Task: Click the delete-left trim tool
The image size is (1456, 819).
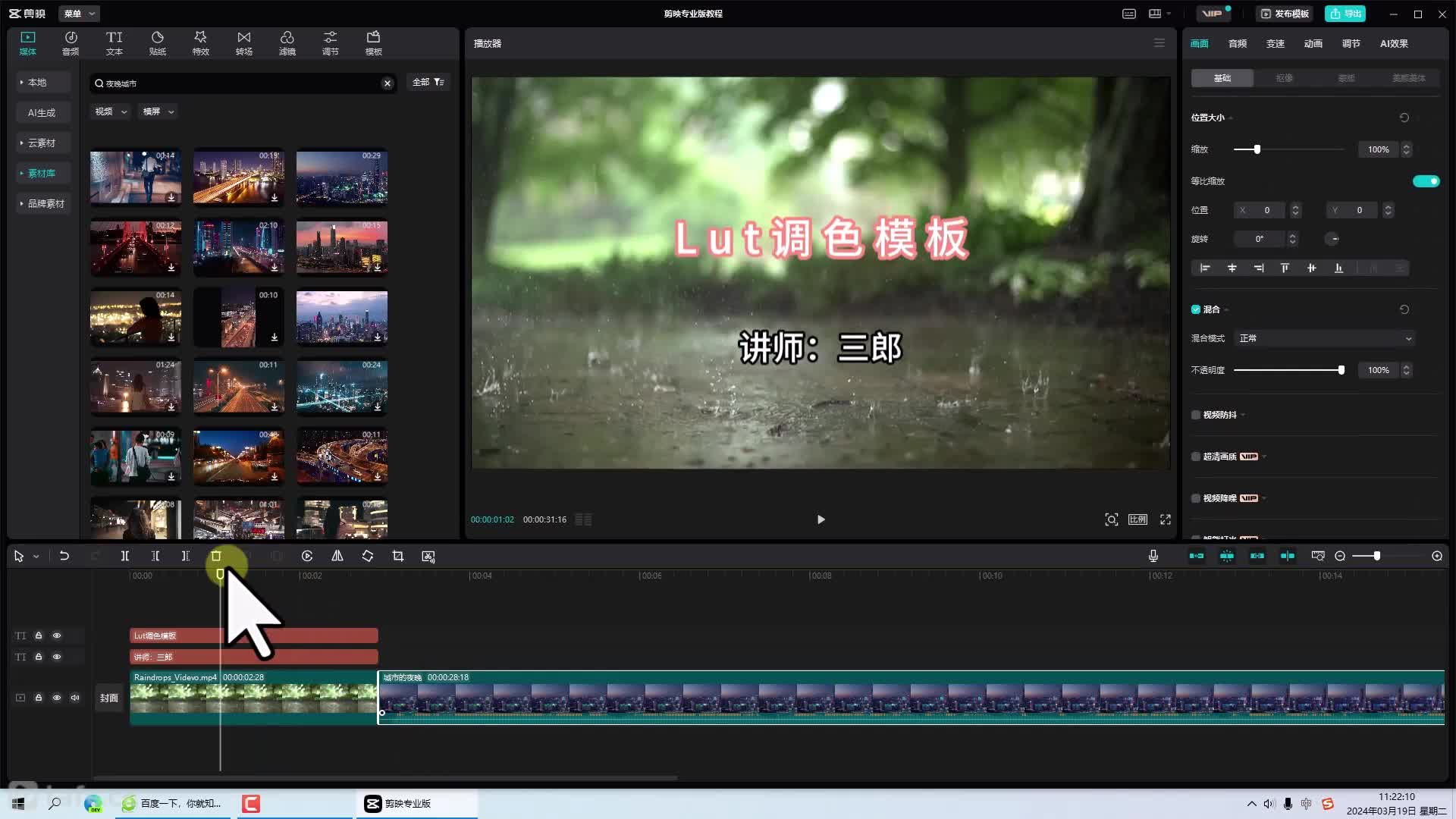Action: click(155, 556)
